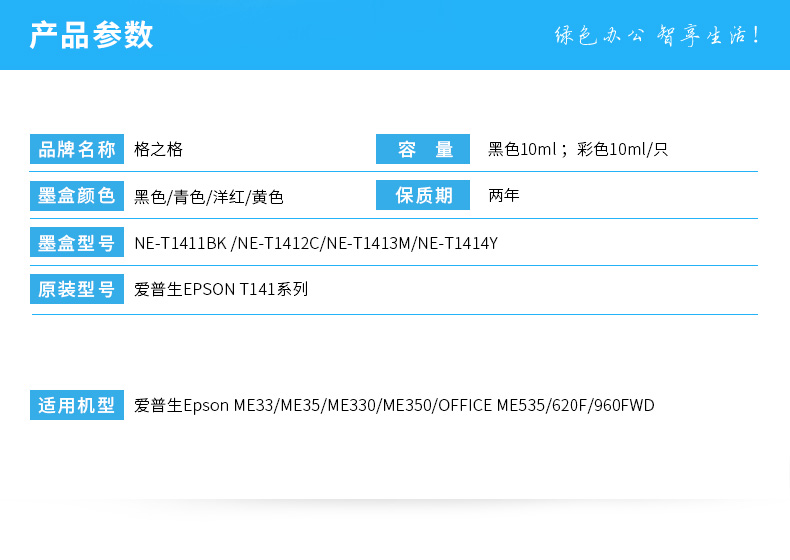Click the model number NE-T1414Y
Screen dimensions: 790x560
(457, 243)
